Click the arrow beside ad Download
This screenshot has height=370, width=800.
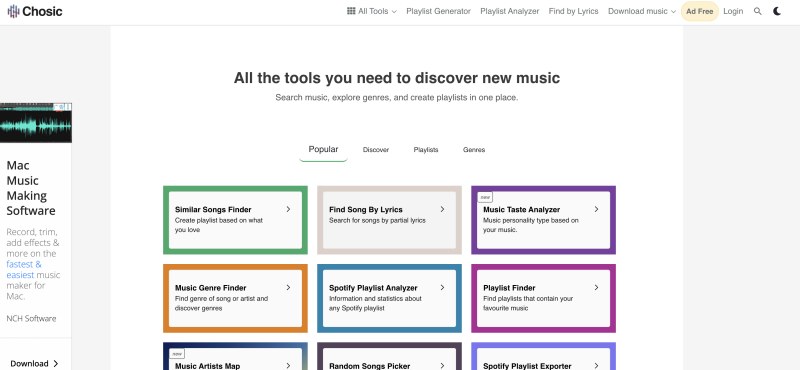(56, 363)
